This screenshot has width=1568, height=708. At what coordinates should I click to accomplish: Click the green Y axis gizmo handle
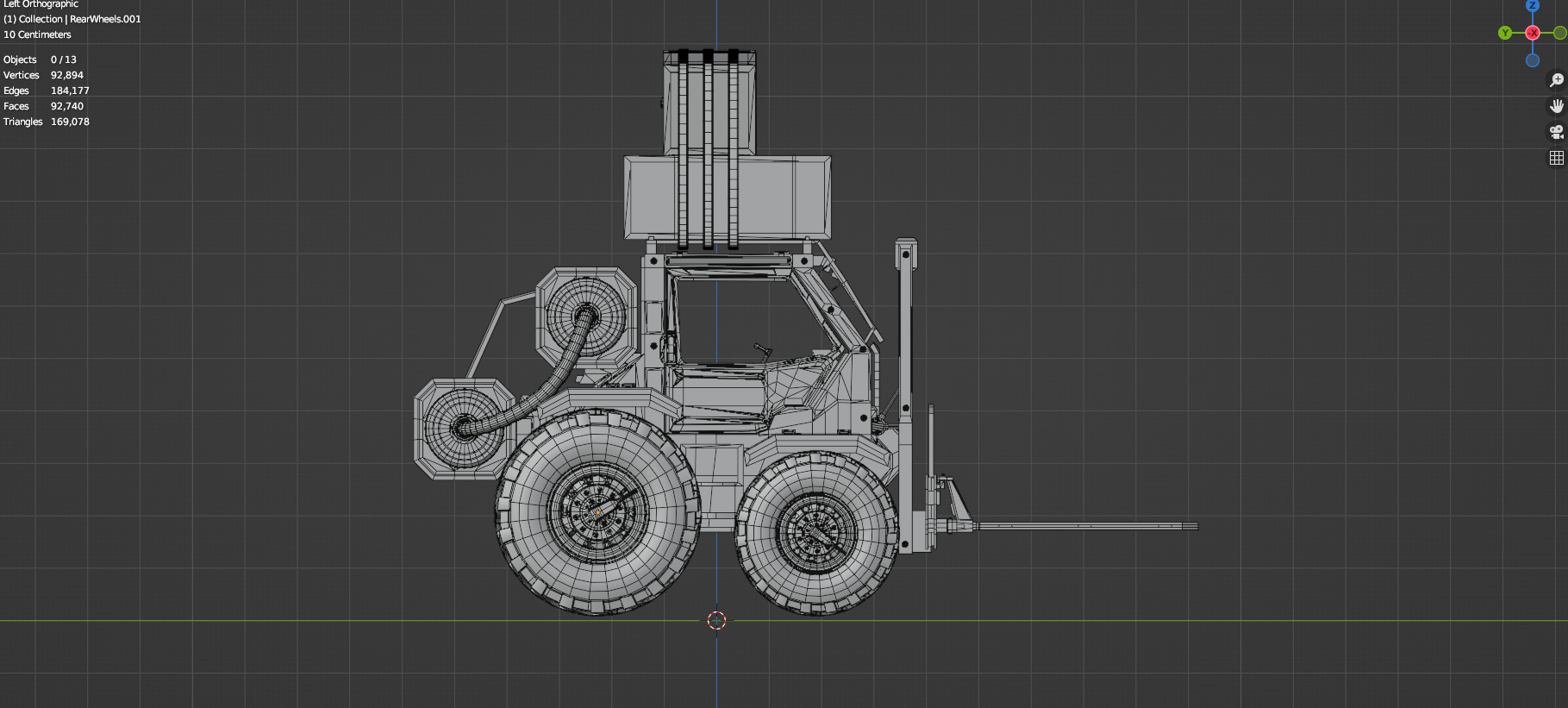(x=1505, y=33)
